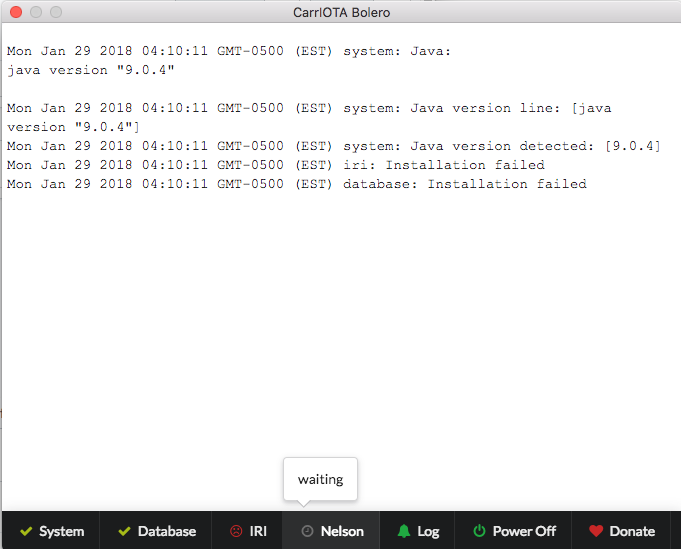
Task: Minimize the CarrIOTA Bolero window
Action: tap(36, 12)
